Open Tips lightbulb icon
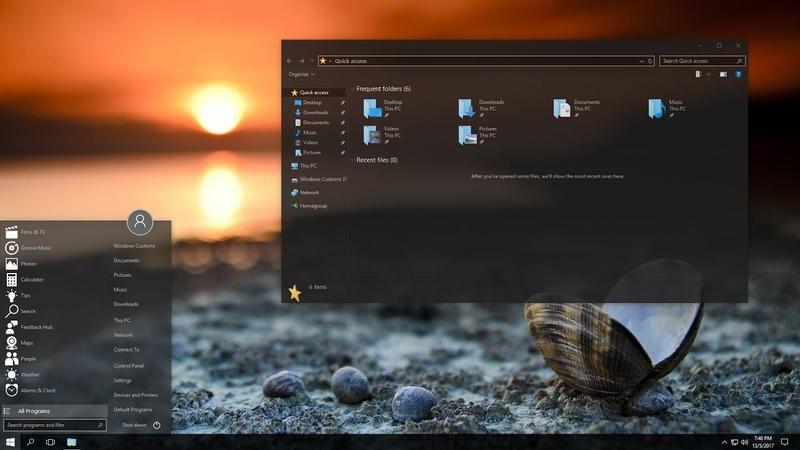The image size is (800, 450). 11,295
